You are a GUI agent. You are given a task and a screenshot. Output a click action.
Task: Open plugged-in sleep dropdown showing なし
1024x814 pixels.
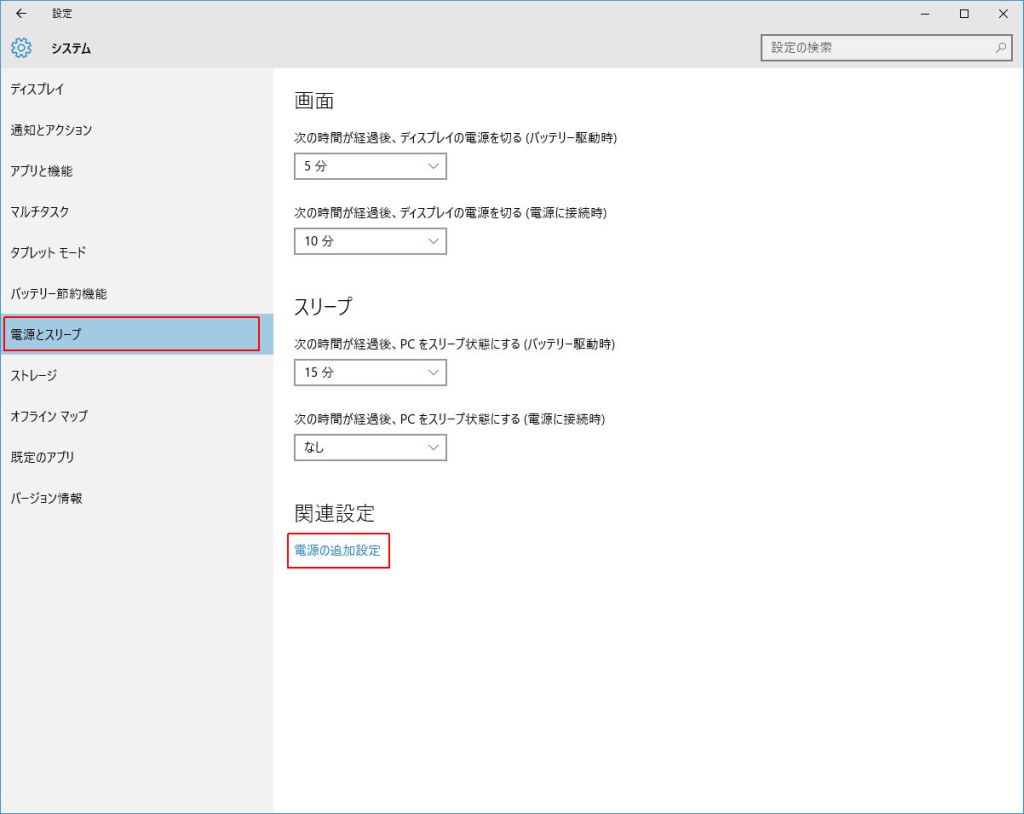pyautogui.click(x=370, y=448)
